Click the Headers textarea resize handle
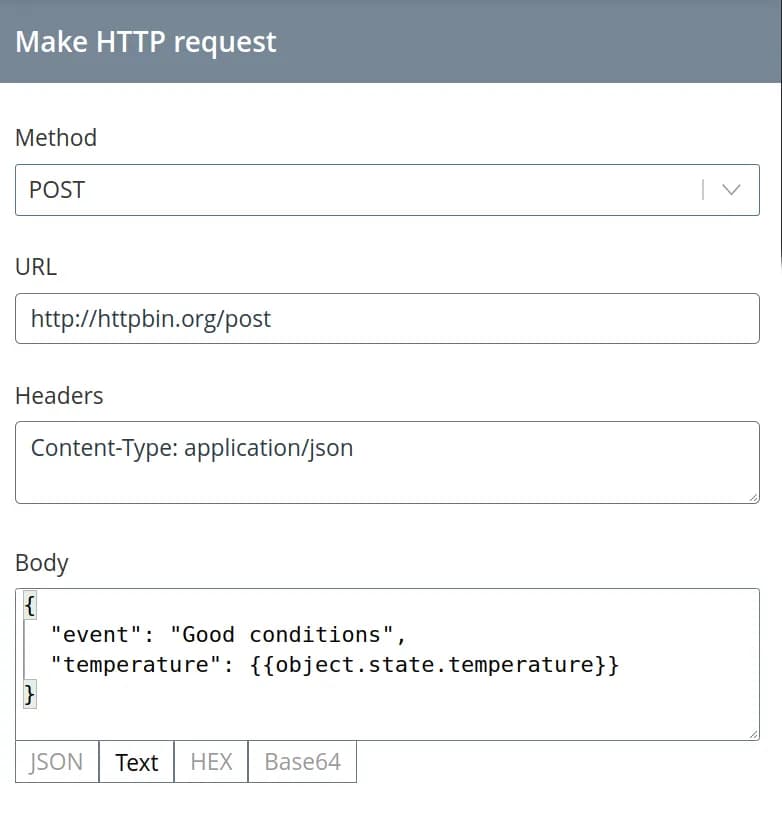The width and height of the screenshot is (782, 820). pyautogui.click(x=753, y=497)
